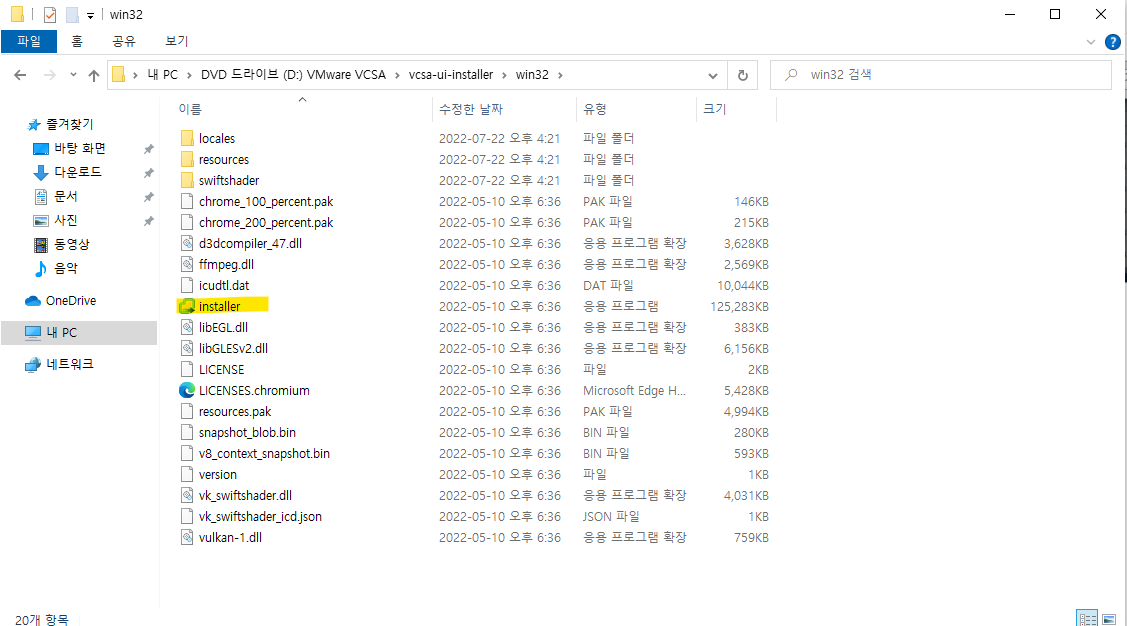Click in win32 검색 search box
Screen dimensions: 1127x626
pyautogui.click(x=941, y=75)
